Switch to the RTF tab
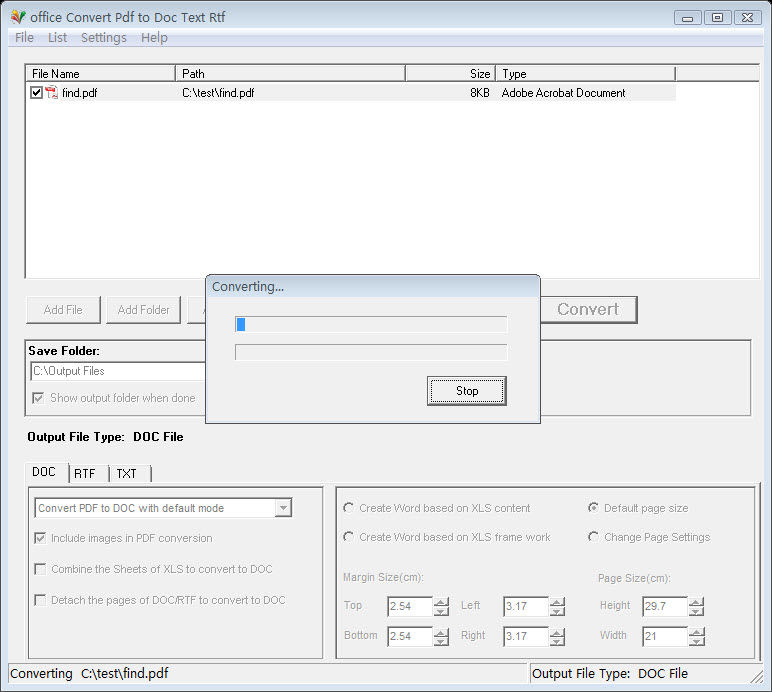Viewport: 772px width, 692px height. 85,474
